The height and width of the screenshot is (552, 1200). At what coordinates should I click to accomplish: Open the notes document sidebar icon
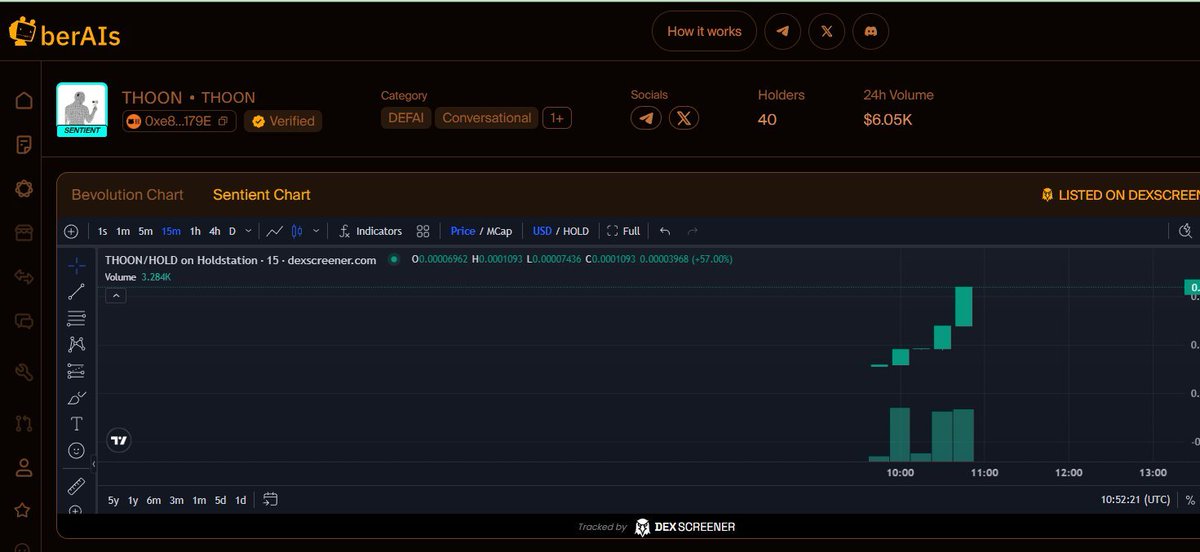tap(24, 145)
